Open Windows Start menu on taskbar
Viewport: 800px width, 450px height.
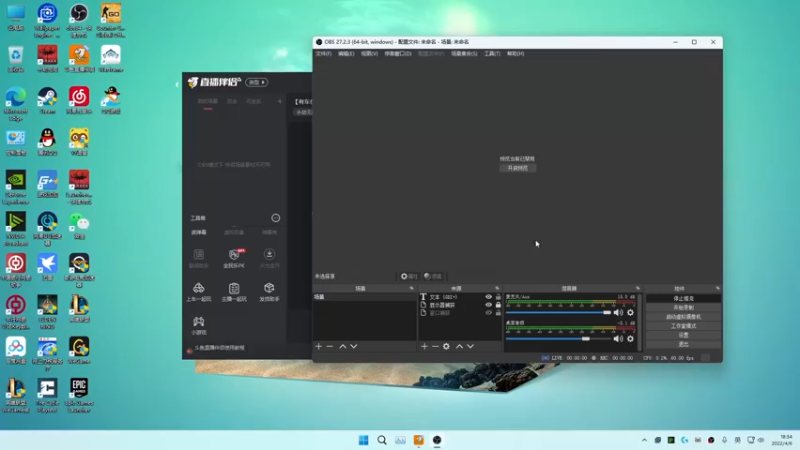pos(363,440)
